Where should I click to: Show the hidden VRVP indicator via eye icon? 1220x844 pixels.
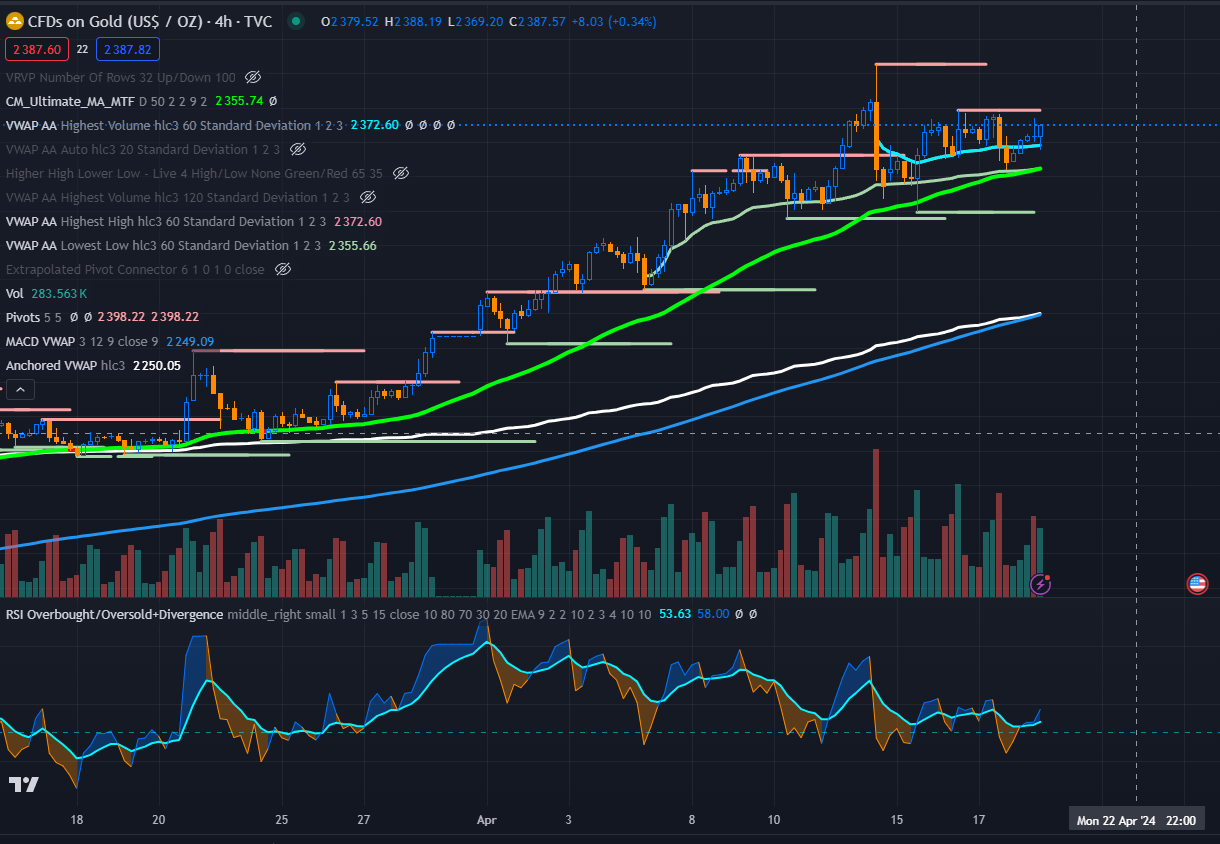pos(253,77)
